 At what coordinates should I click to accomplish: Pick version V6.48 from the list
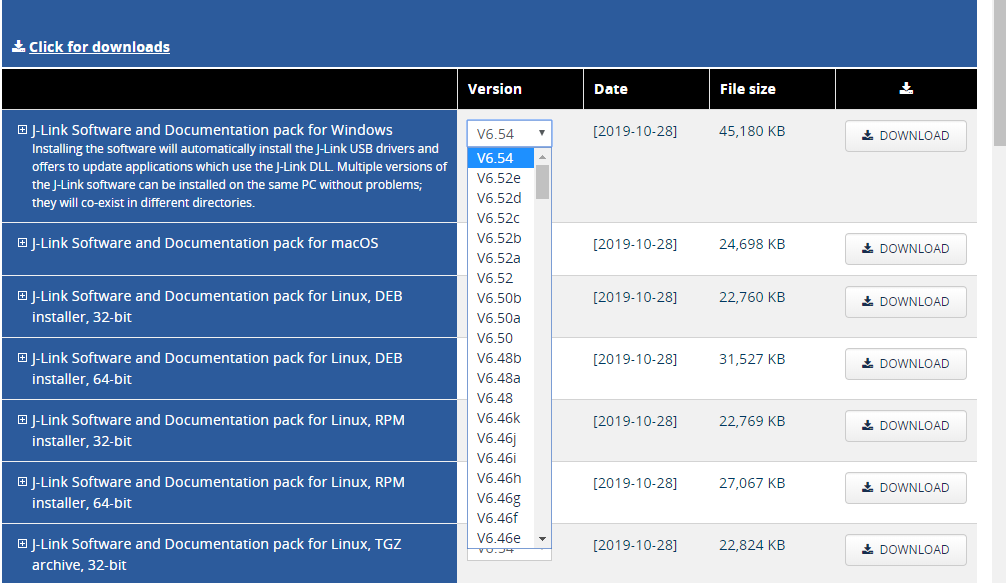point(501,398)
